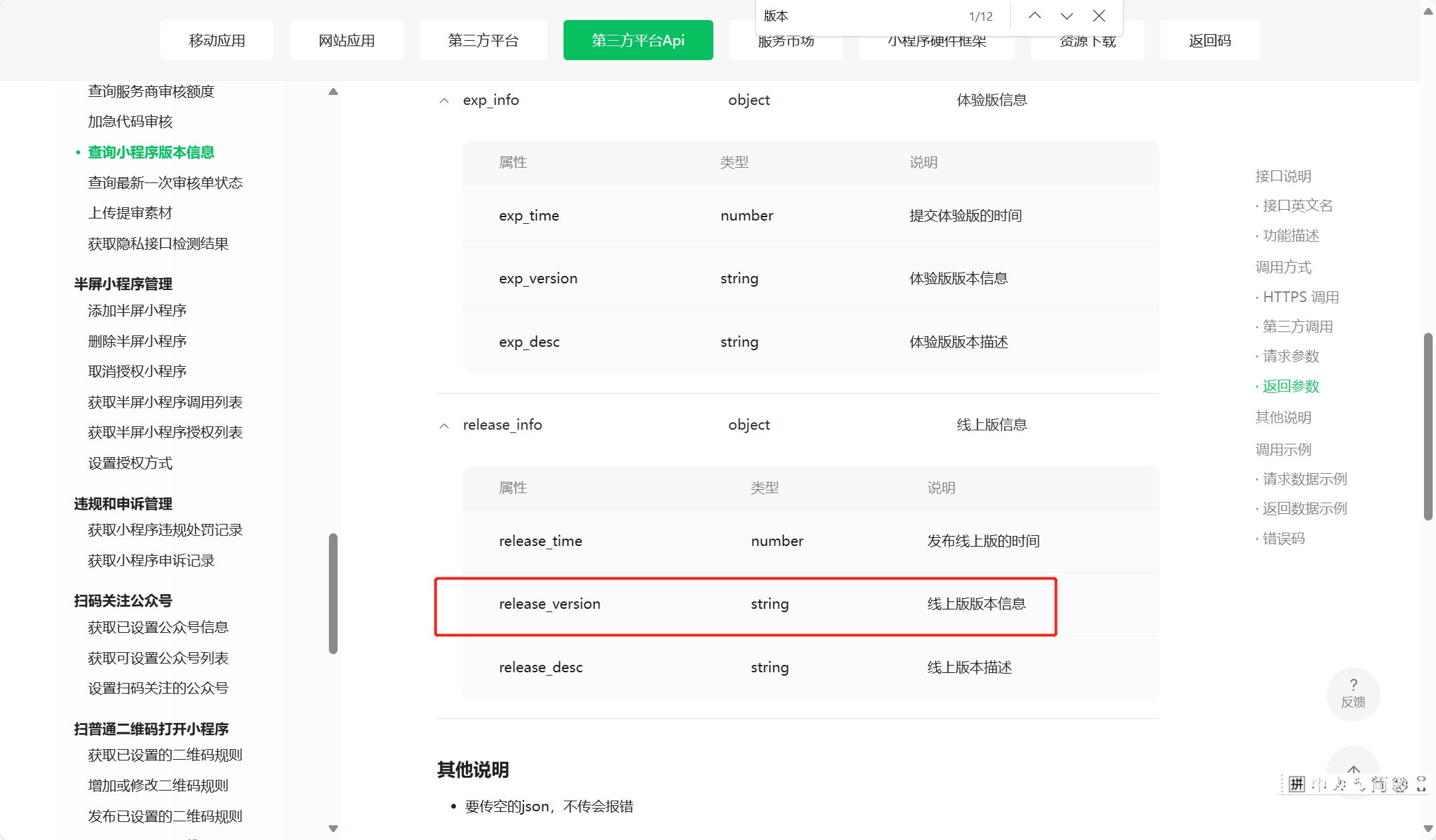This screenshot has height=840, width=1436.
Task: Open IME settings gear icon
Action: tap(1399, 784)
